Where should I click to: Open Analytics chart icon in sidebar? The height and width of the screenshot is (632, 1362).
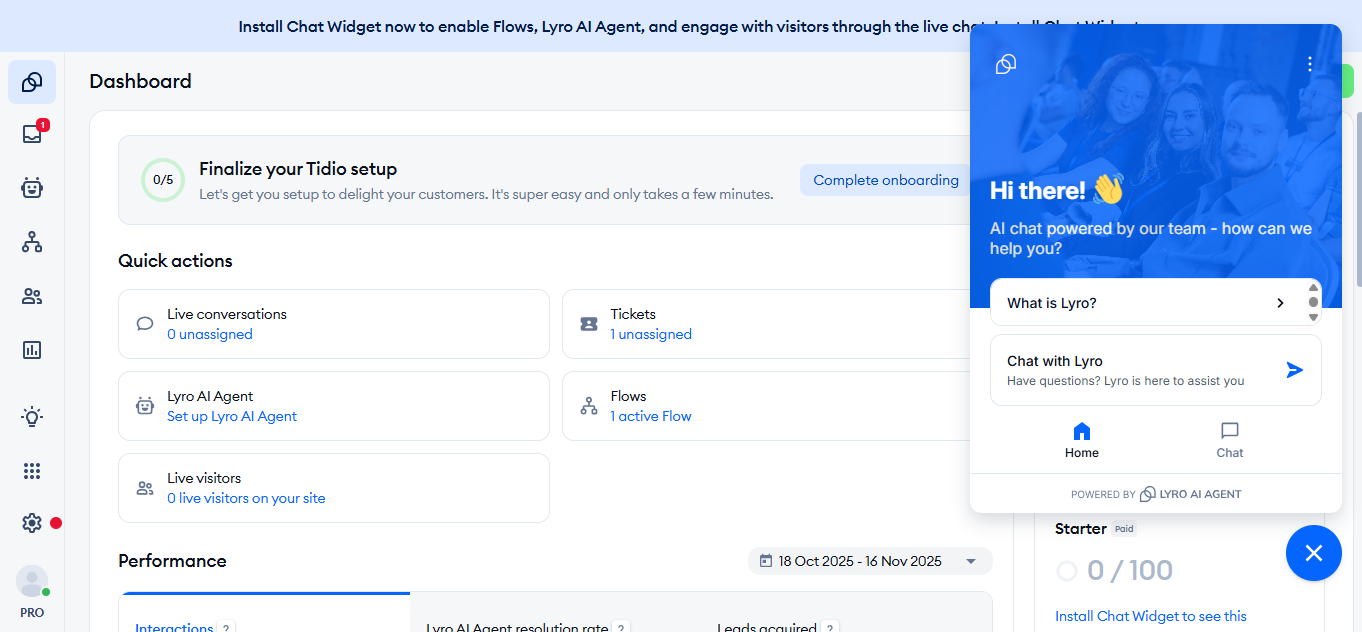pyautogui.click(x=32, y=350)
